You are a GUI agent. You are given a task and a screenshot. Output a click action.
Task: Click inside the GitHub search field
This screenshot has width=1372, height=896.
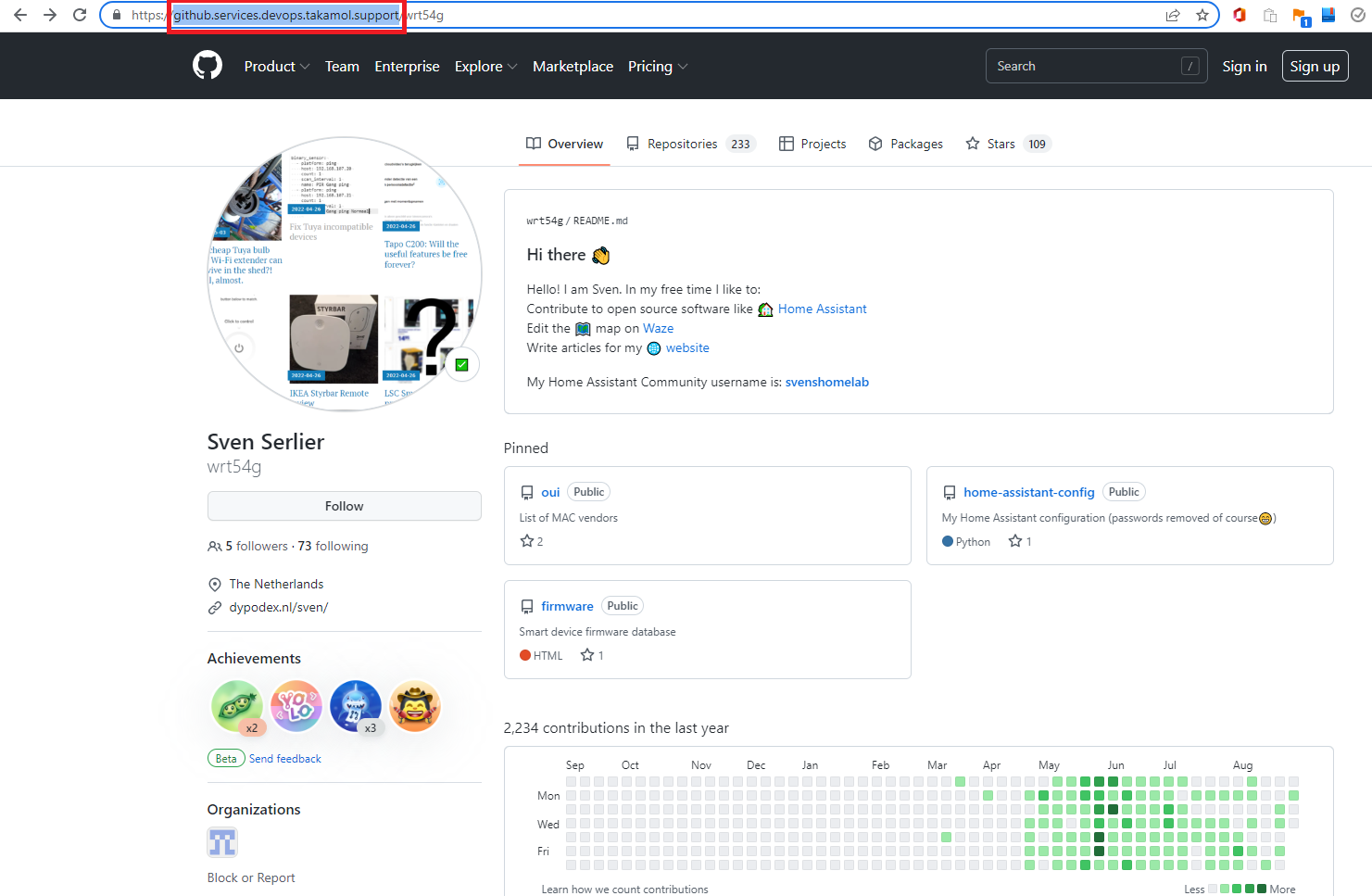point(1075,66)
